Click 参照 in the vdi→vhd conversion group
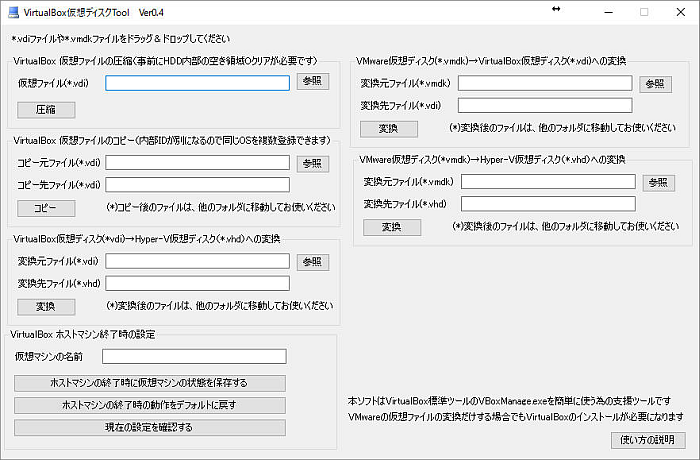 coord(313,262)
